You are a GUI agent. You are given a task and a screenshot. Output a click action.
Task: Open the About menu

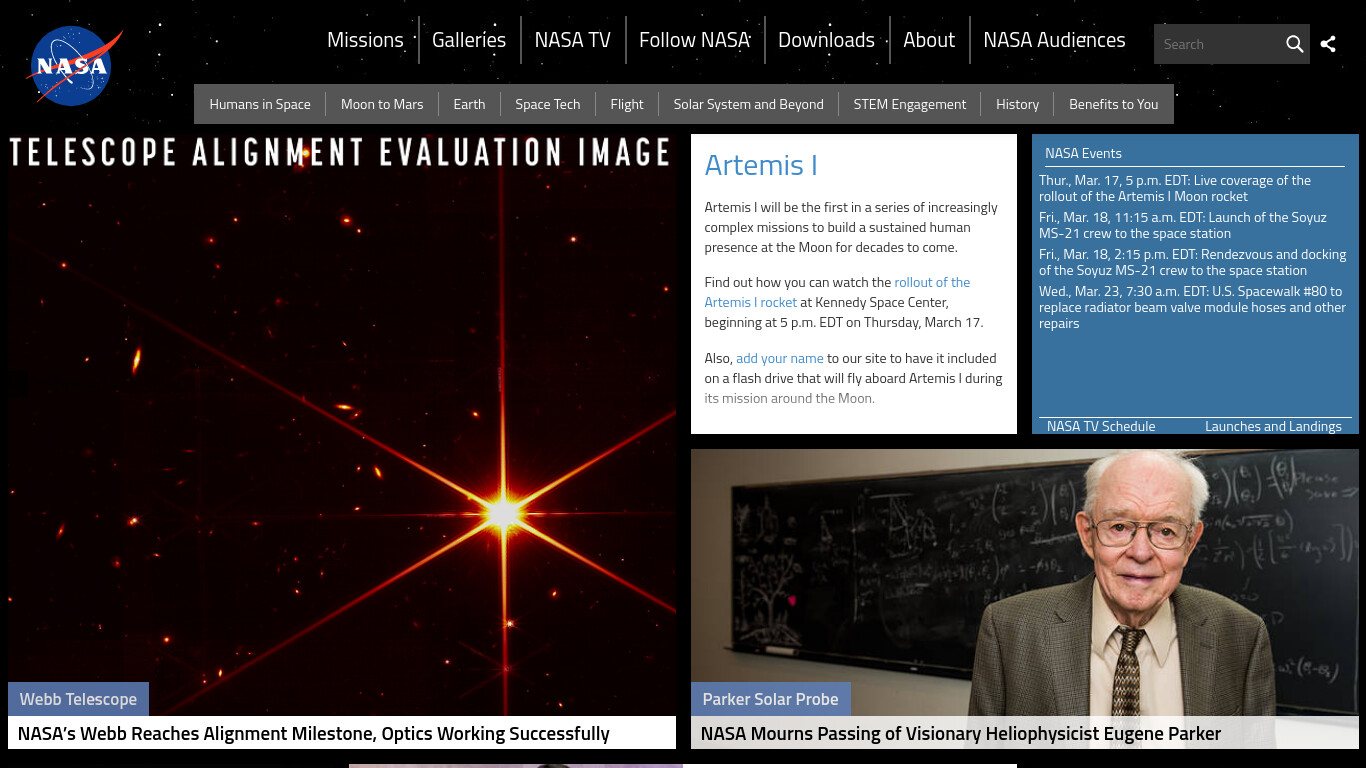point(929,40)
